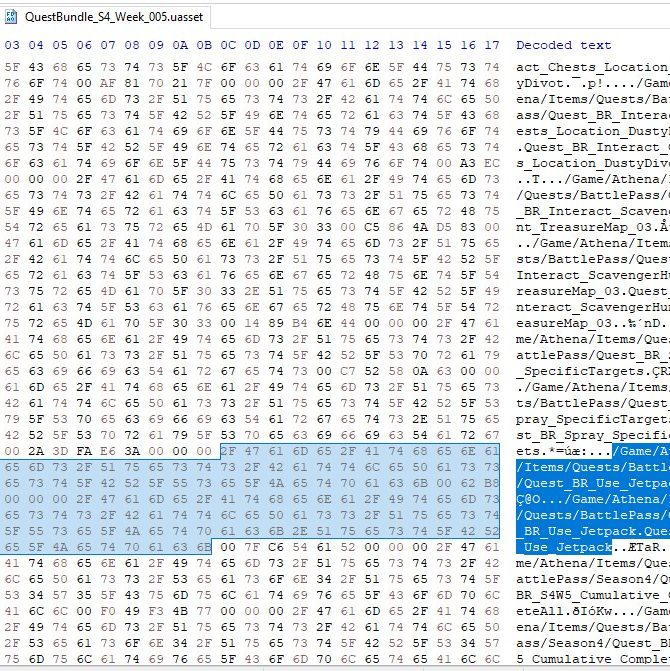Viewport: 670px width, 671px height.
Task: Click decoded text 'Use_Jetpack' in last highlighted row
Action: [568, 547]
